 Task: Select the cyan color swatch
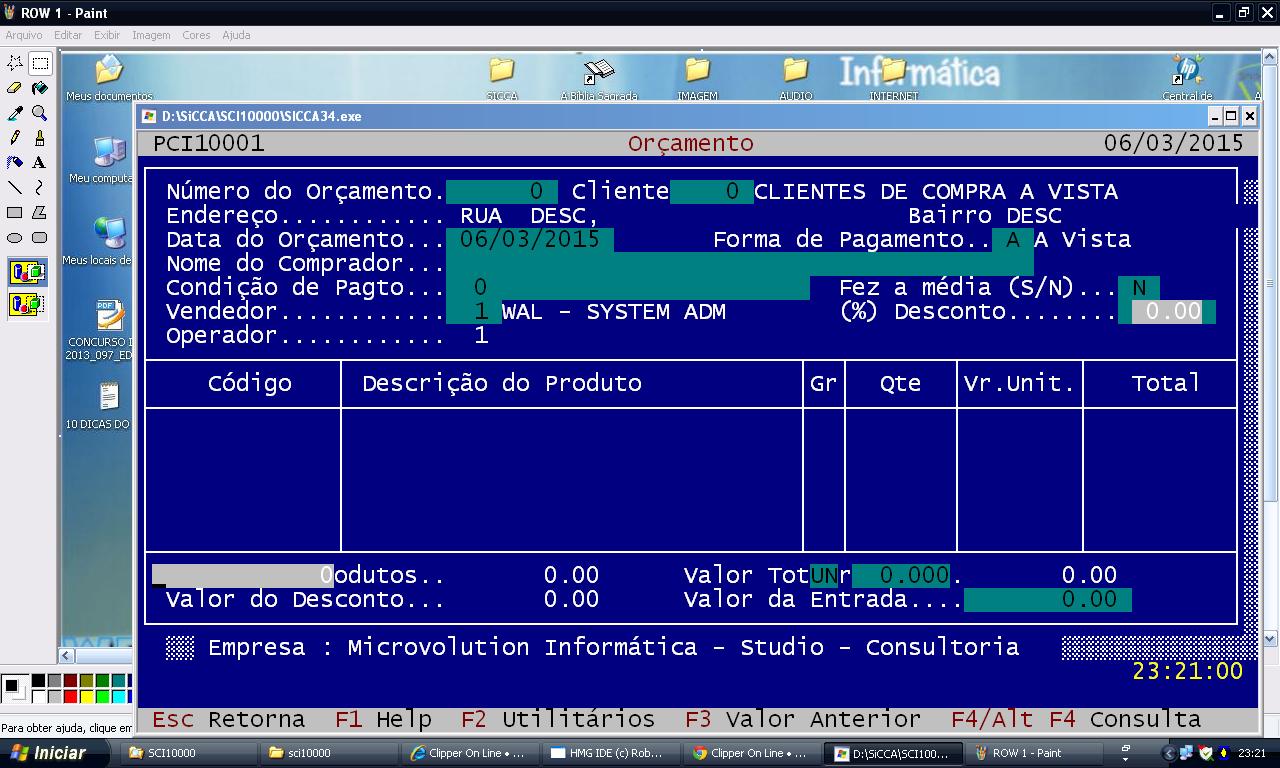click(x=118, y=697)
